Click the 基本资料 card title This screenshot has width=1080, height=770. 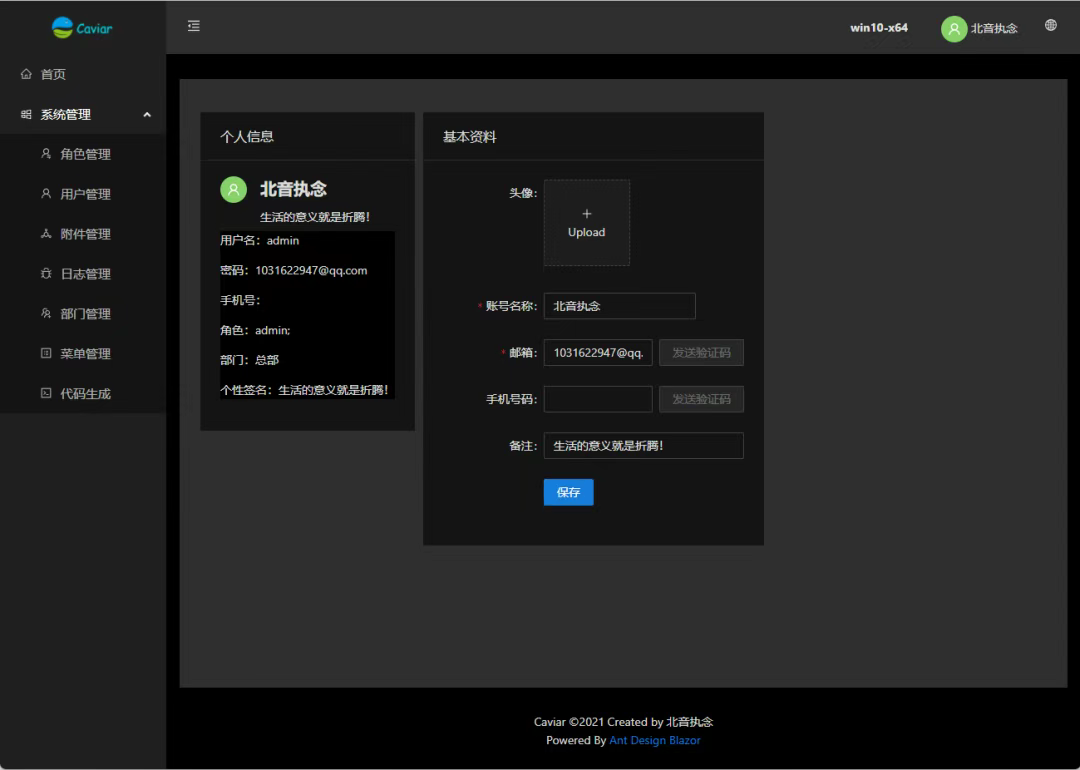pyautogui.click(x=470, y=137)
